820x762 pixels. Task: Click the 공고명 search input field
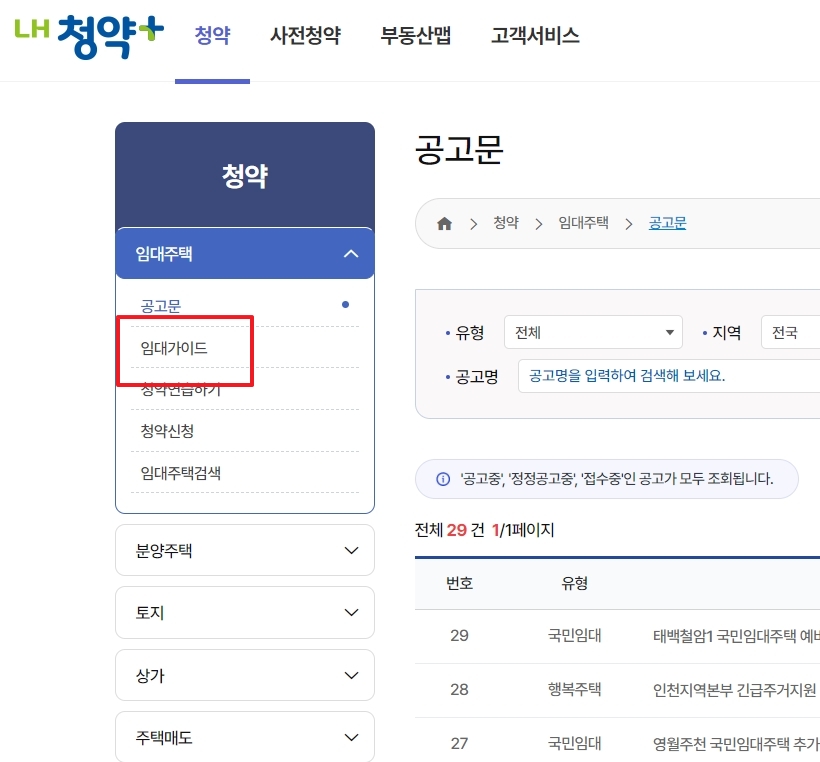[660, 375]
